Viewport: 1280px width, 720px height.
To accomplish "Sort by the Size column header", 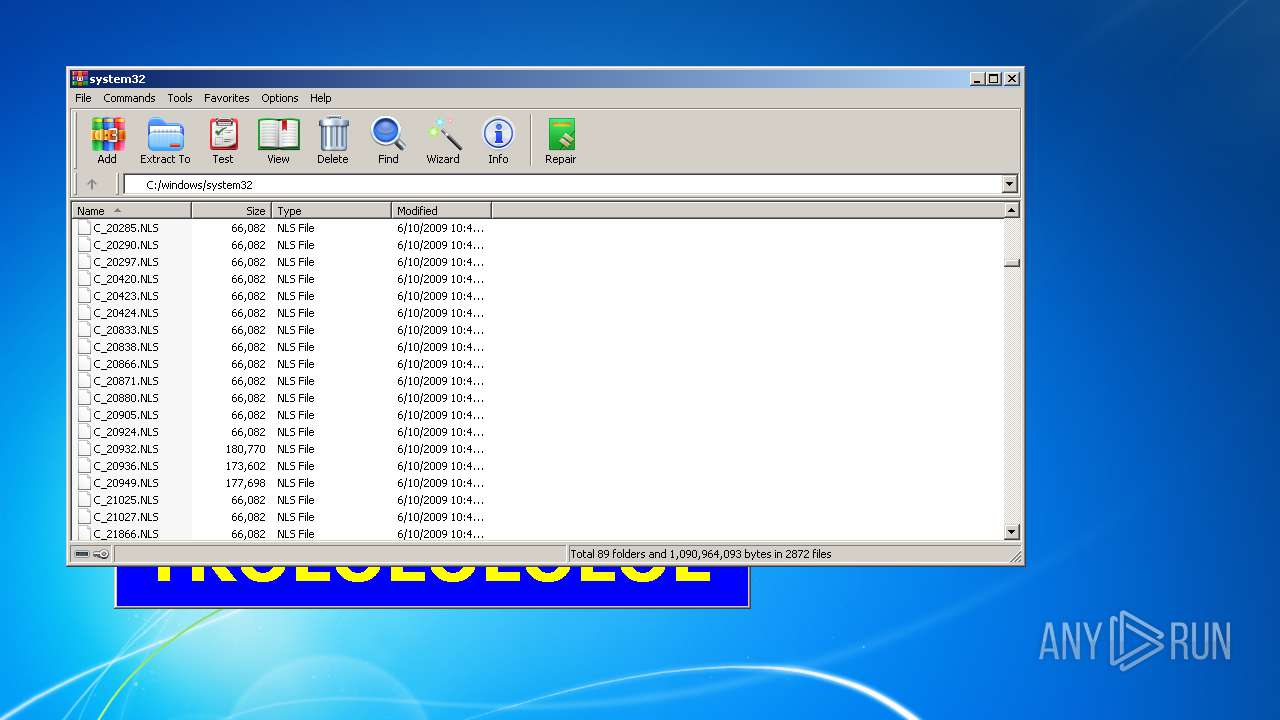I will tap(231, 211).
